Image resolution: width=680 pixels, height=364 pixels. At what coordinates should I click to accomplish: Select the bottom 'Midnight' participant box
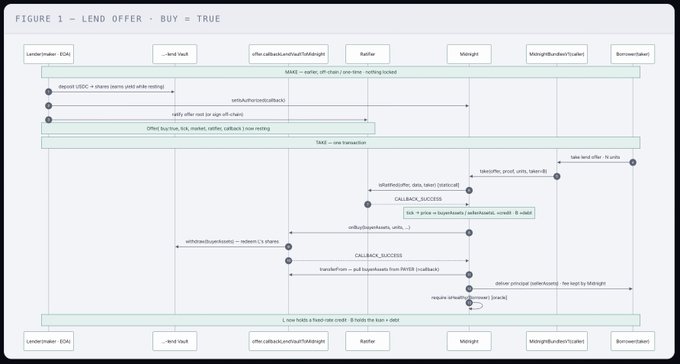(x=469, y=341)
